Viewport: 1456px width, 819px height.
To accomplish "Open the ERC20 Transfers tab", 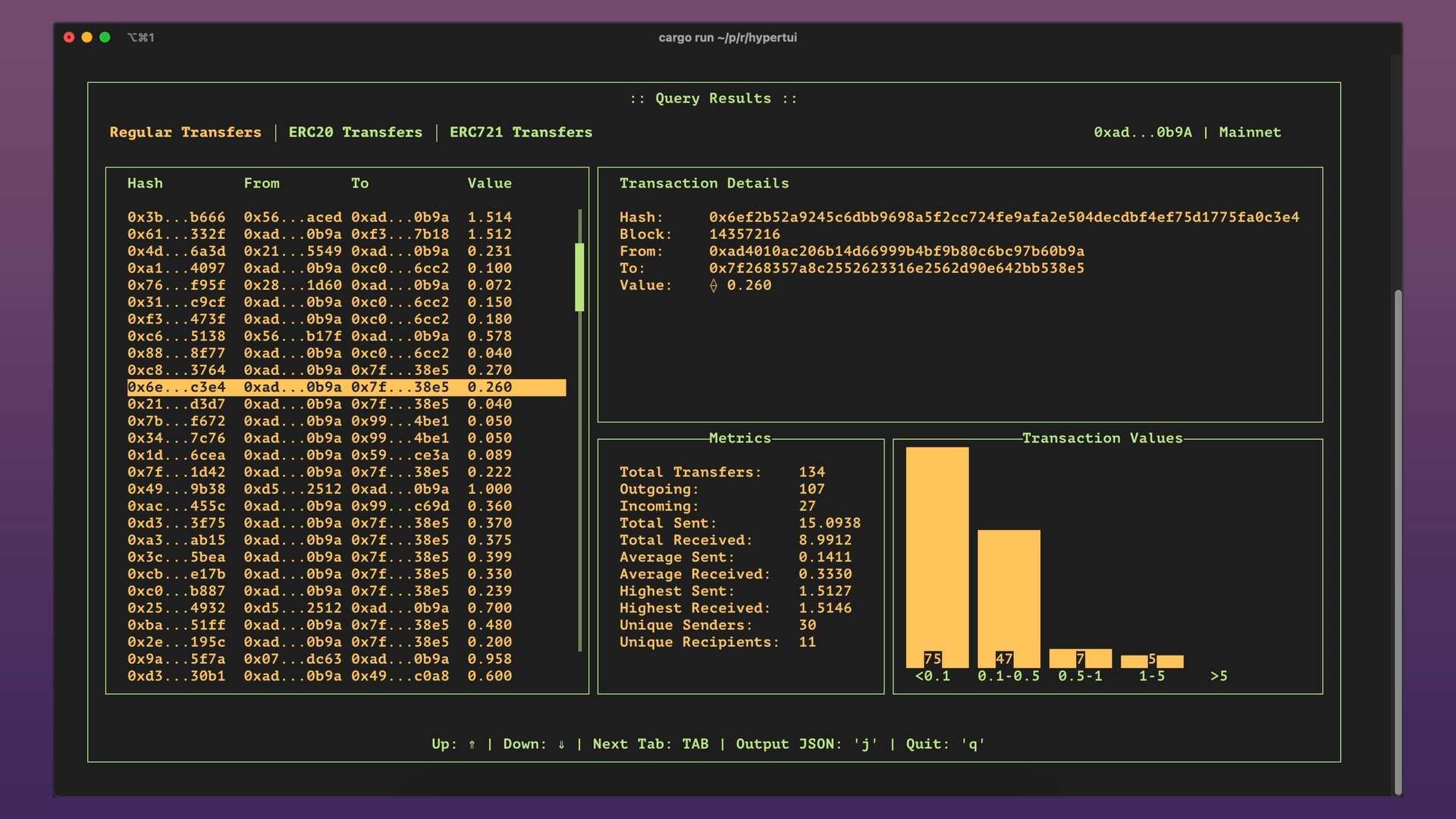I will [355, 132].
